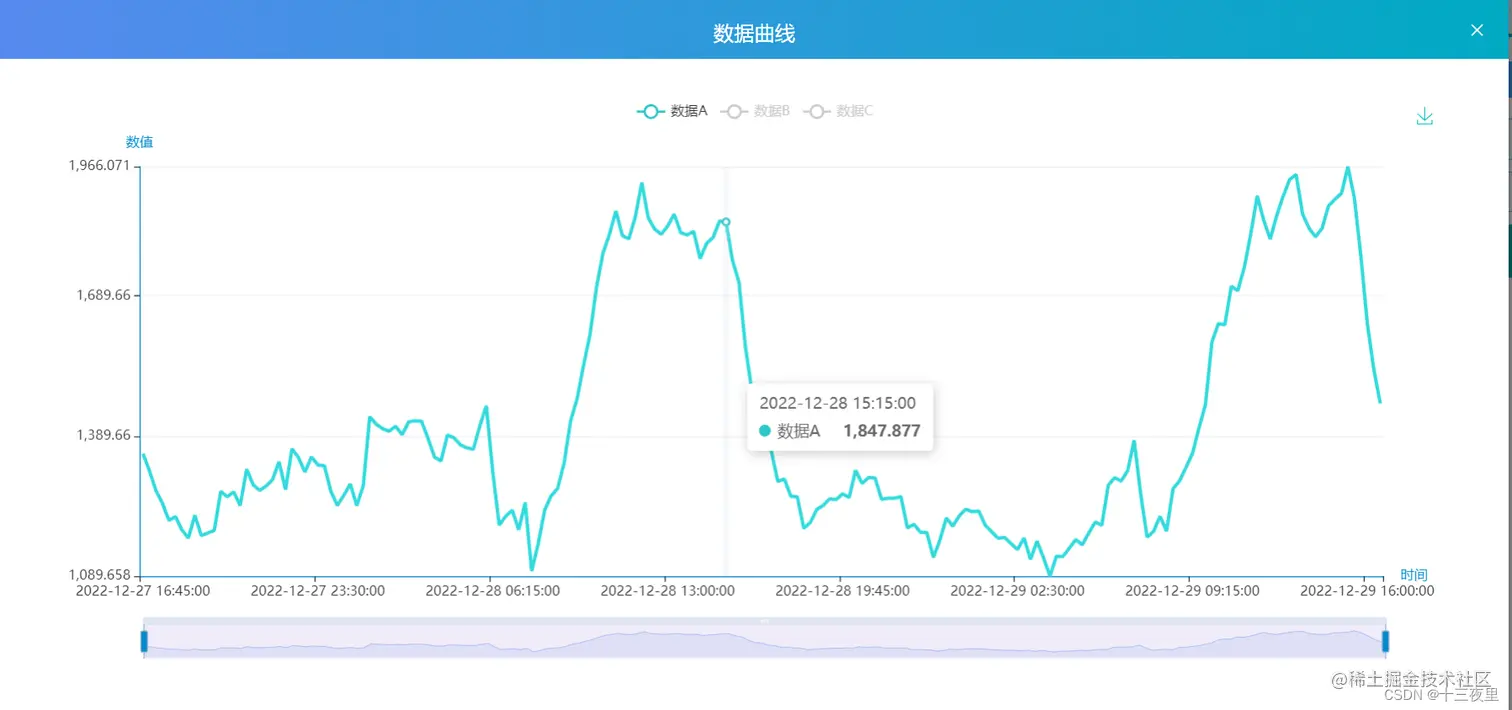Click x-axis label 2022-12-29 09:15:00

point(1192,591)
